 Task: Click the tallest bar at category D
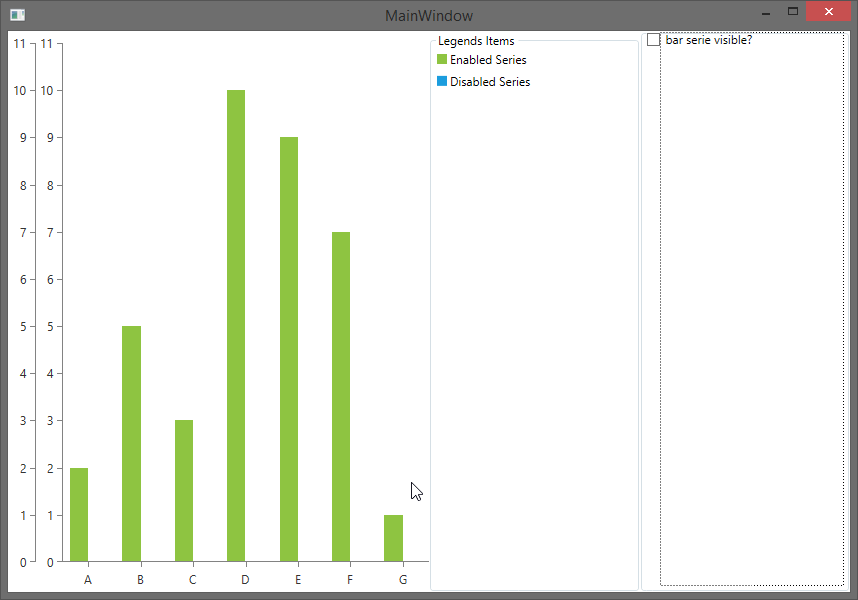[x=236, y=325]
